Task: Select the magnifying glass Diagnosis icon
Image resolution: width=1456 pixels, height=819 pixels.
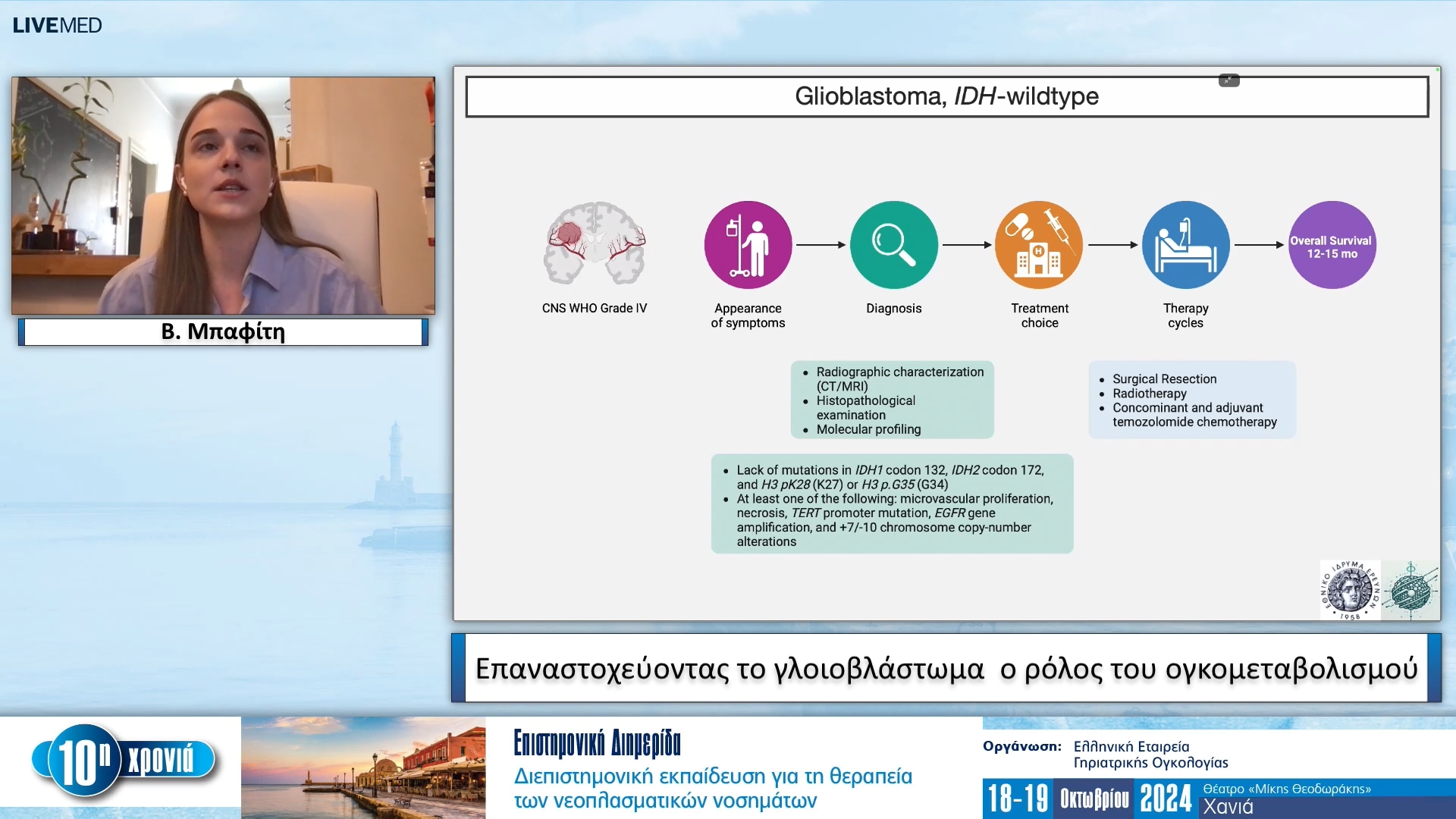Action: click(x=893, y=244)
